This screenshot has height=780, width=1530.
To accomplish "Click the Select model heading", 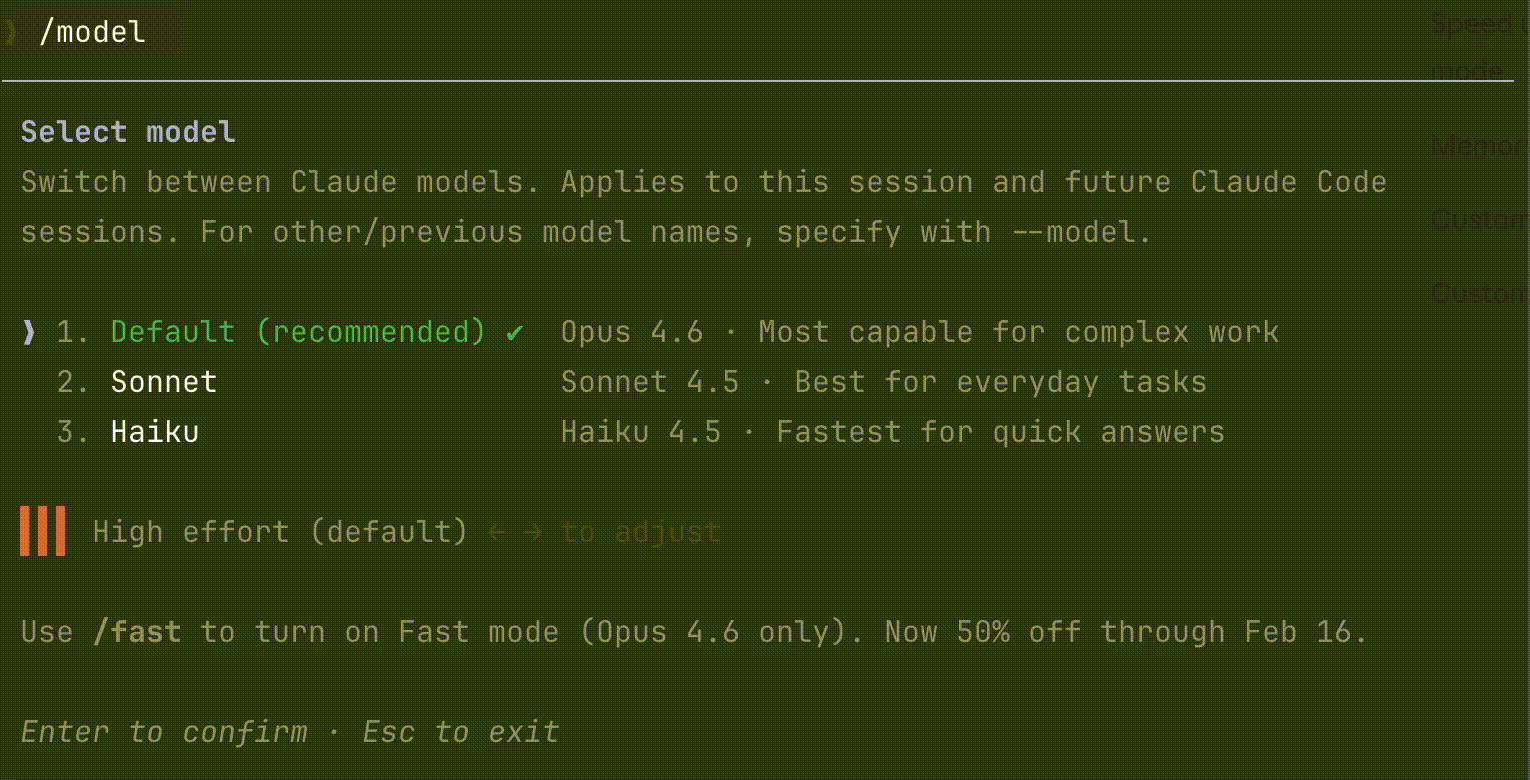I will coord(128,132).
